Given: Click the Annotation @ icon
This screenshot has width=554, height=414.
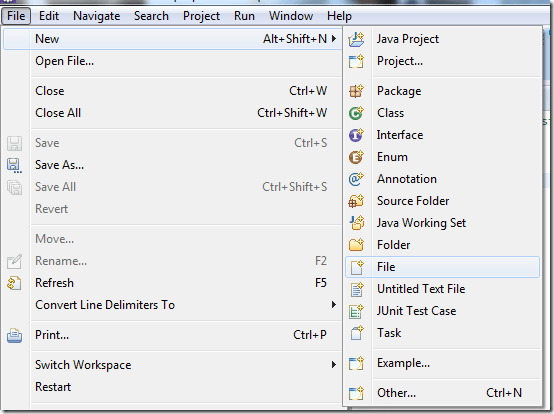Looking at the screenshot, I should (356, 179).
